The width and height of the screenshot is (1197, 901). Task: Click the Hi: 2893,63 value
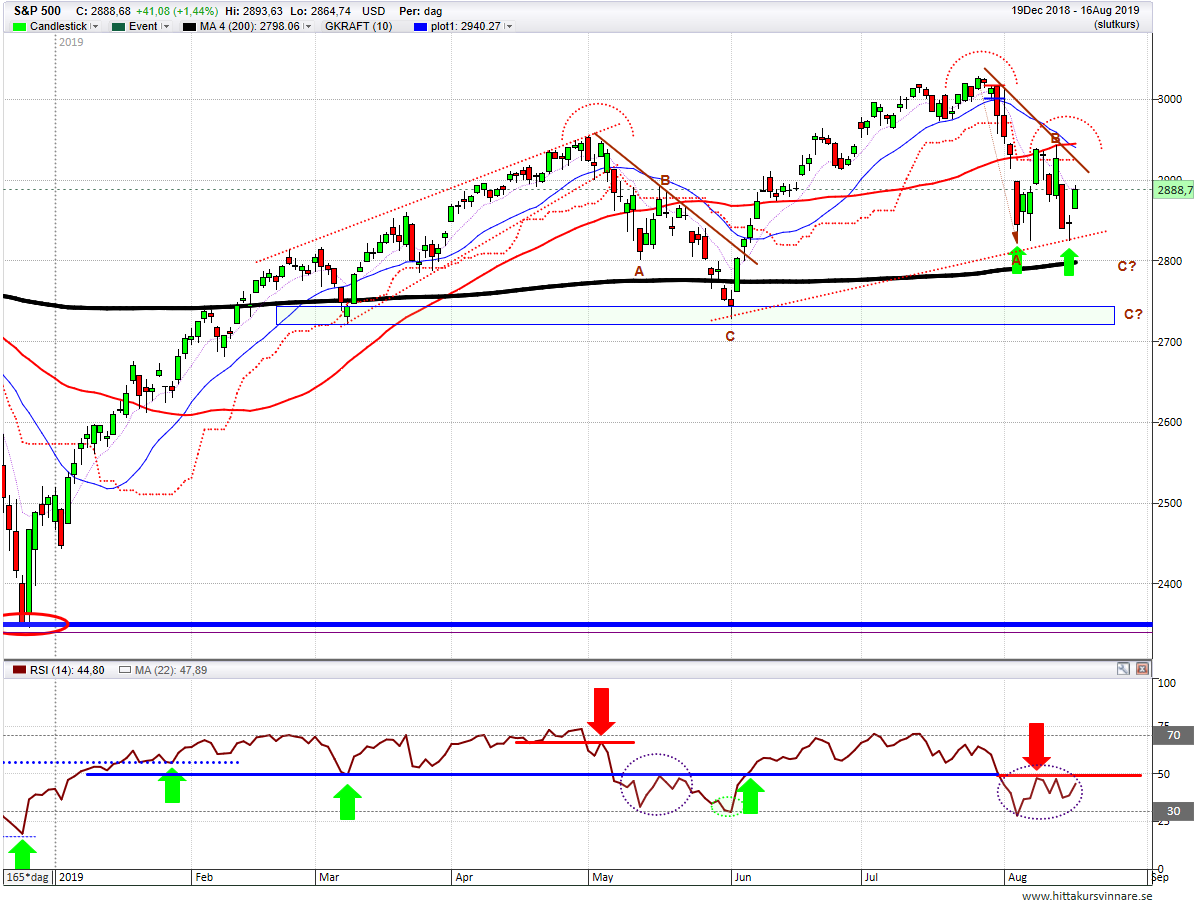[x=253, y=11]
